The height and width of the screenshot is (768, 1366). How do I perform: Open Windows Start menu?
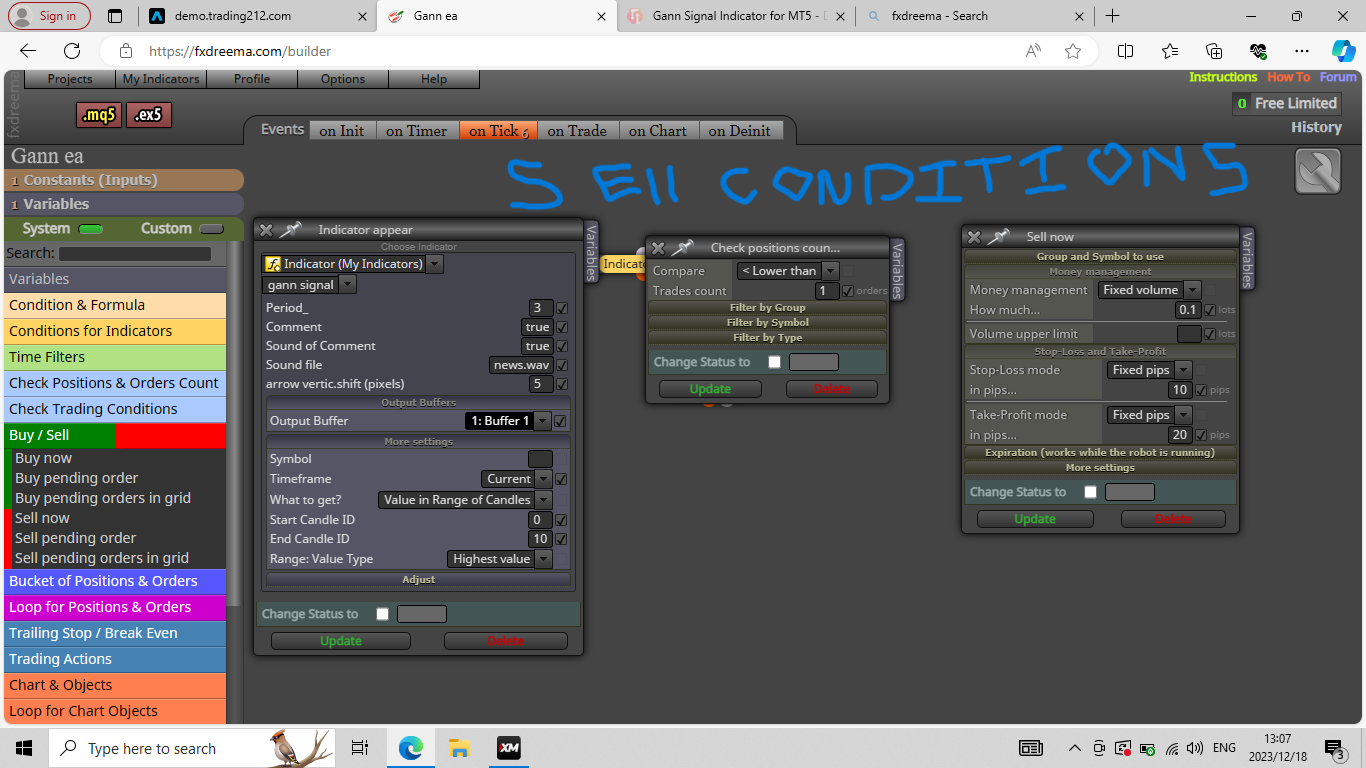24,748
